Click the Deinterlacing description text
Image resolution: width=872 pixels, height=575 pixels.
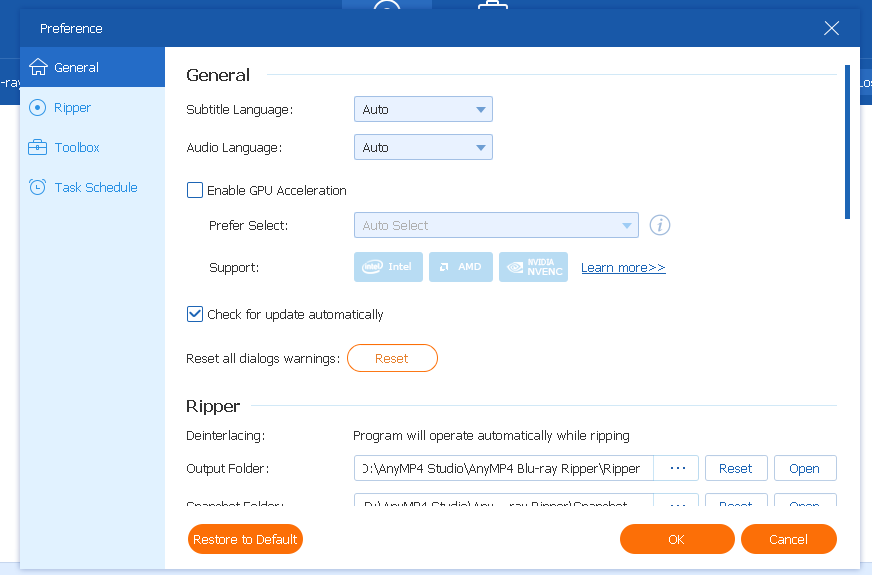point(491,435)
